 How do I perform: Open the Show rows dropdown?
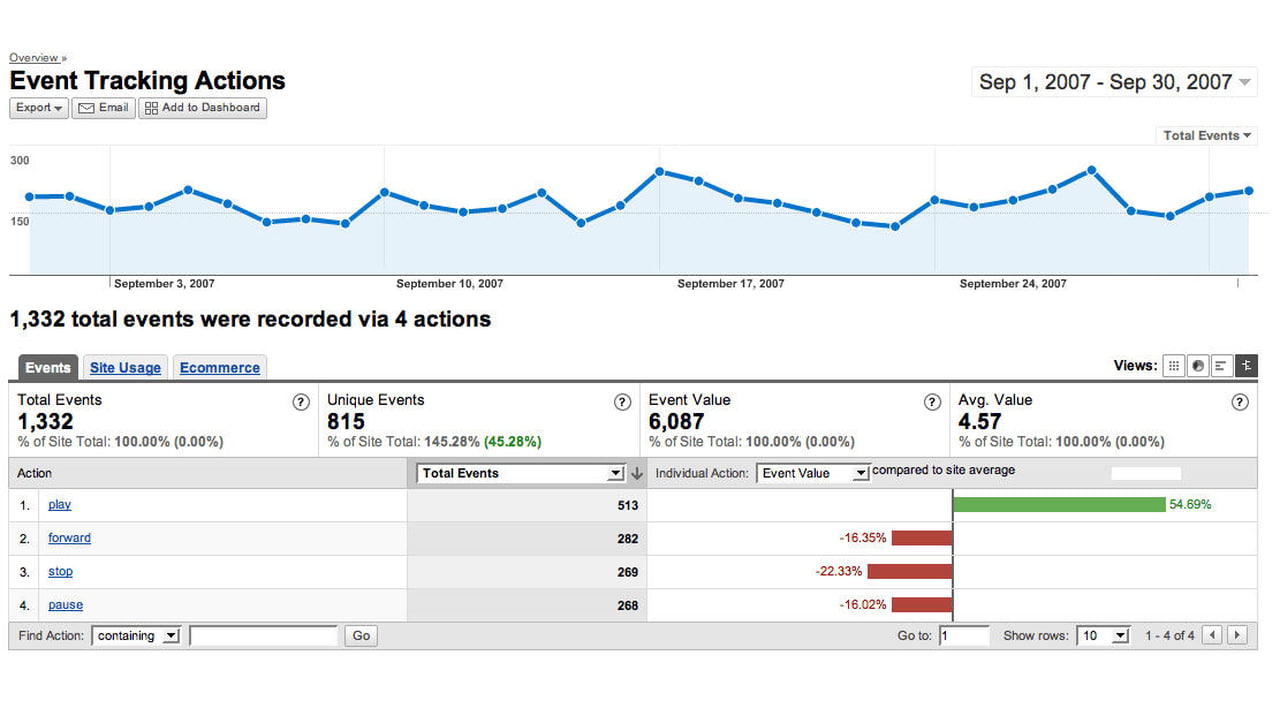click(1103, 636)
